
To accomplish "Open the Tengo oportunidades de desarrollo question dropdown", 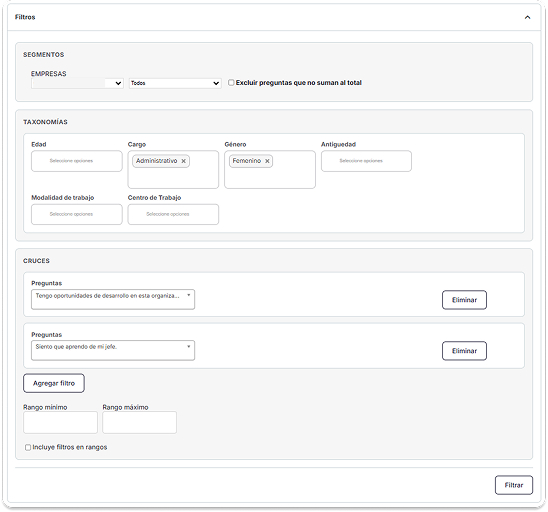I will 113,300.
